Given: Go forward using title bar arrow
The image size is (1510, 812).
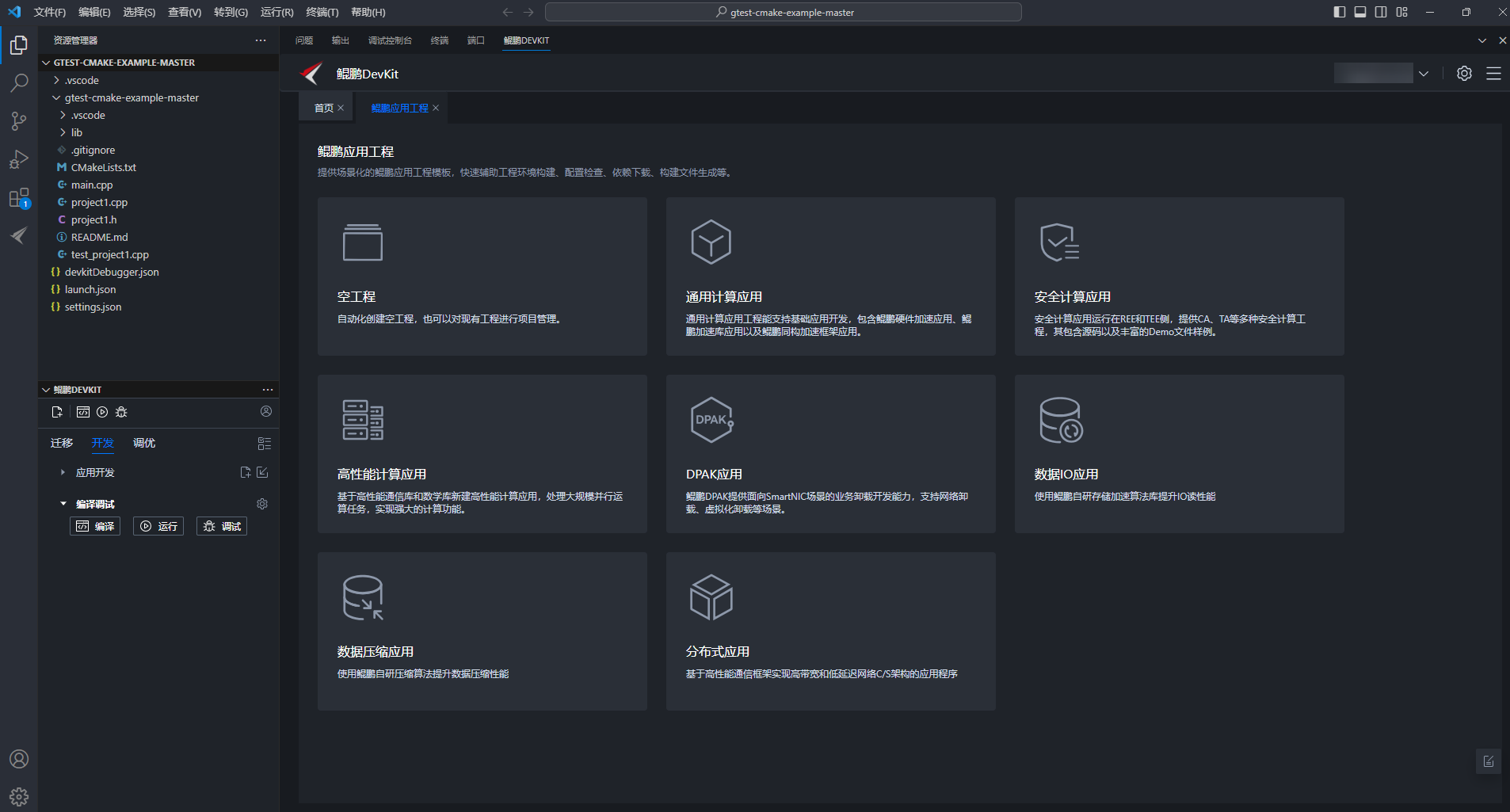Looking at the screenshot, I should pos(528,12).
